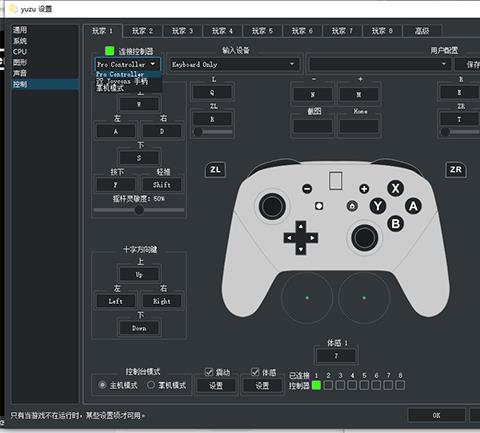This screenshot has width=480, height=433.
Task: Toggle the 震动 vibration checkbox
Action: coord(209,372)
